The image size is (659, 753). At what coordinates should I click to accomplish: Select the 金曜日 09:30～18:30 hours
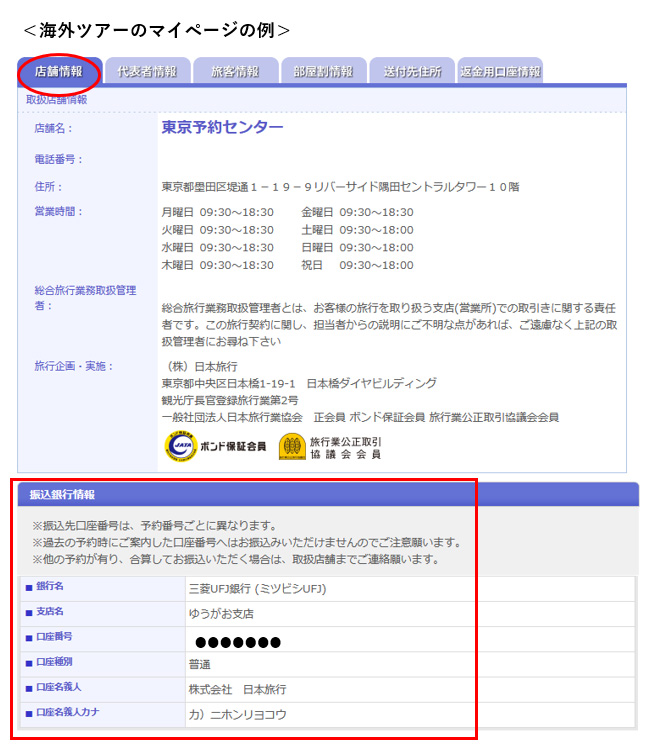(357, 212)
